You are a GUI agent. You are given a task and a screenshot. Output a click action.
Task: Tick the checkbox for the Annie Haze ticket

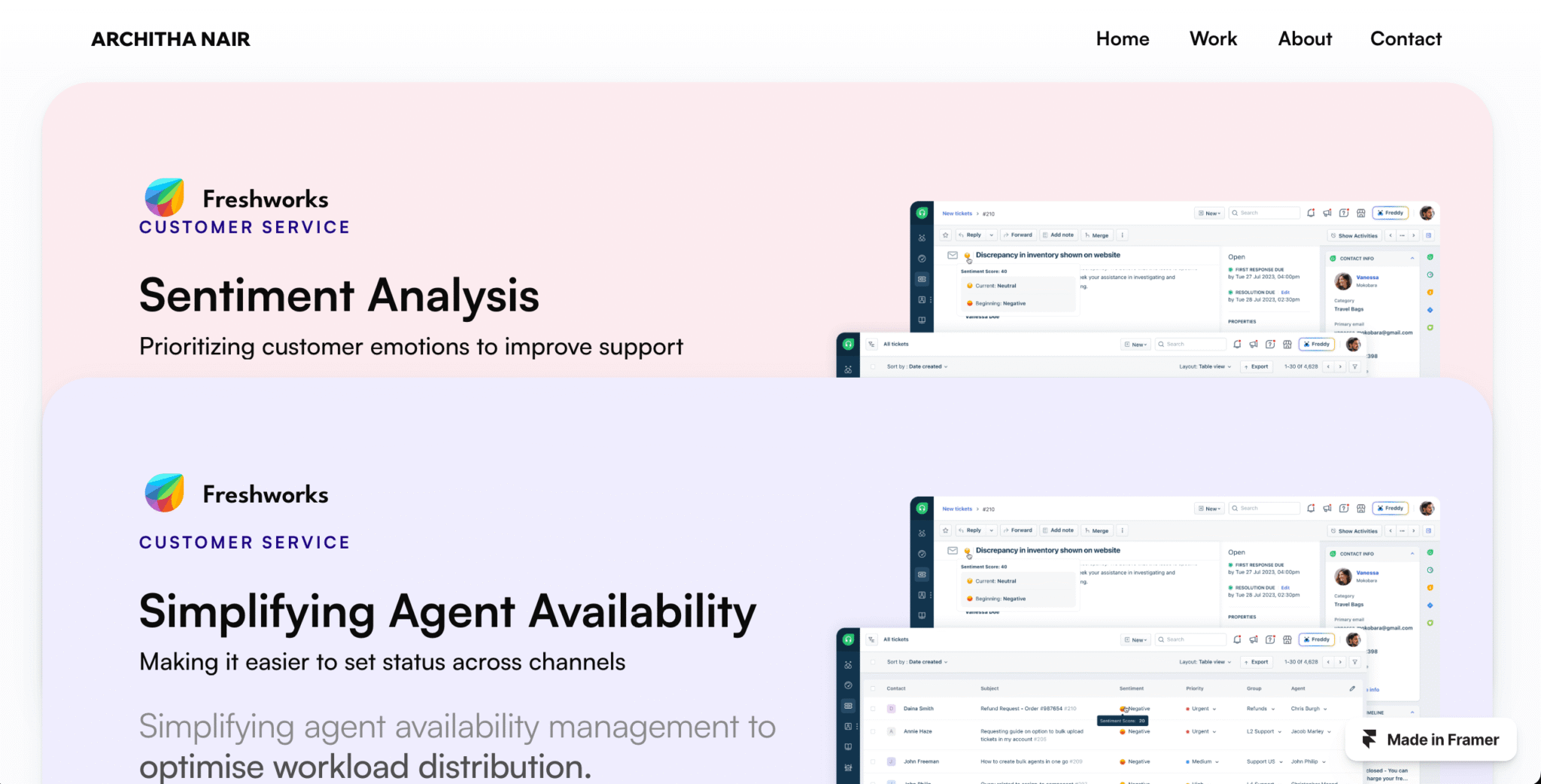point(873,731)
